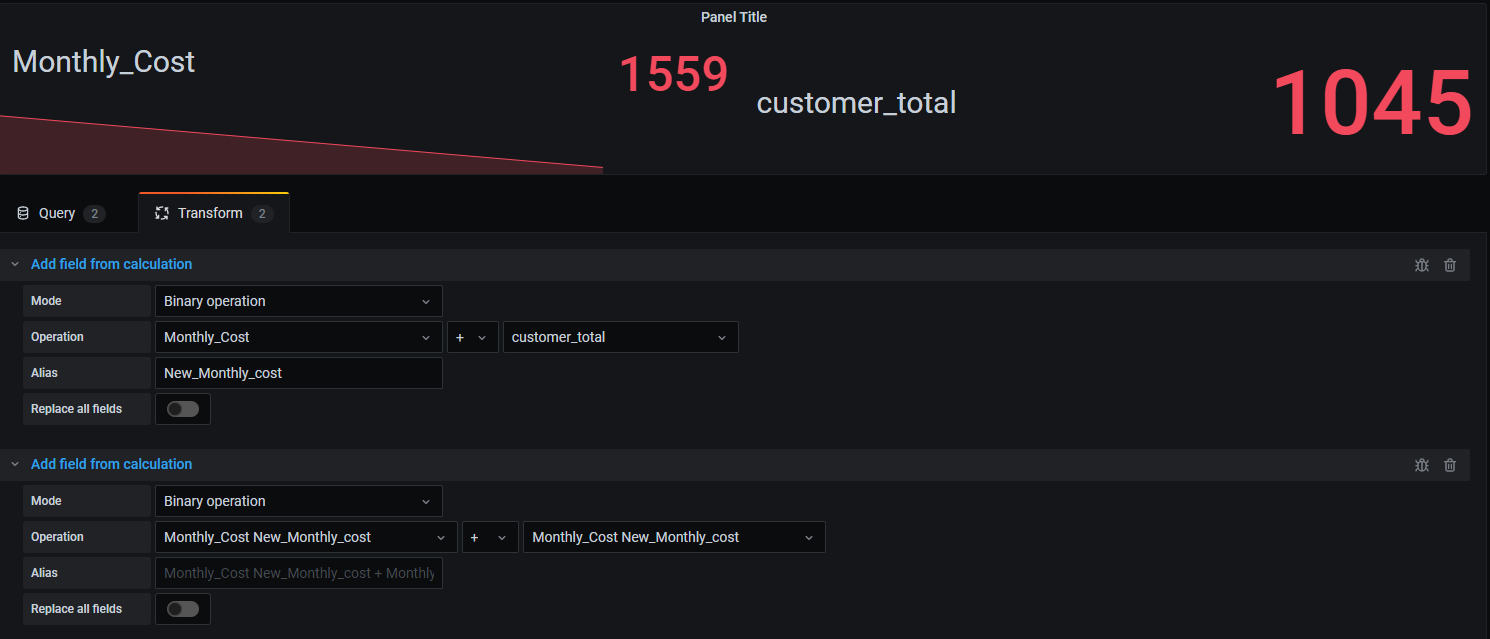Open Mode dropdown in second transformation
Viewport: 1490px width, 639px height.
coord(299,501)
